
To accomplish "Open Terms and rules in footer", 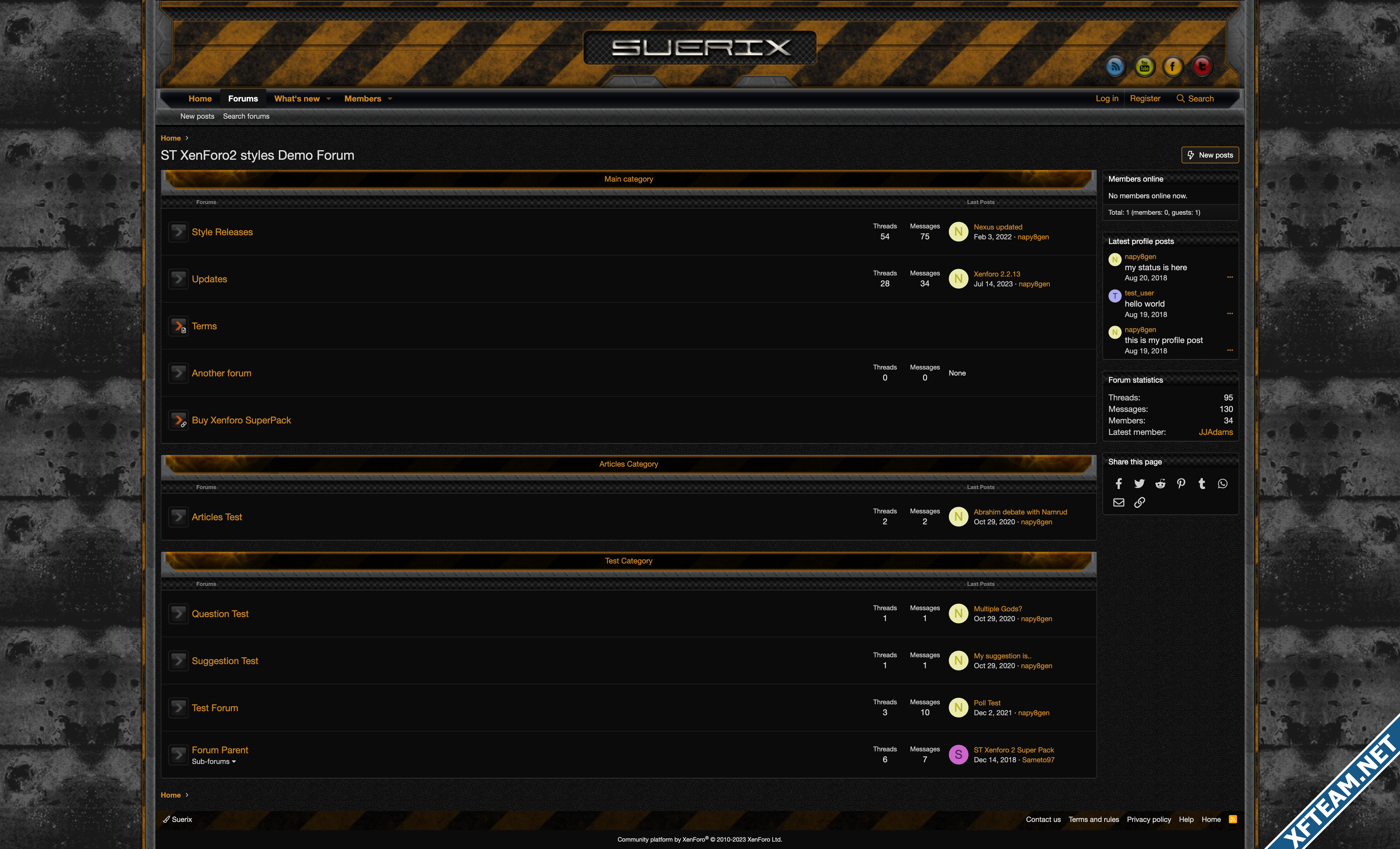I will (1093, 819).
